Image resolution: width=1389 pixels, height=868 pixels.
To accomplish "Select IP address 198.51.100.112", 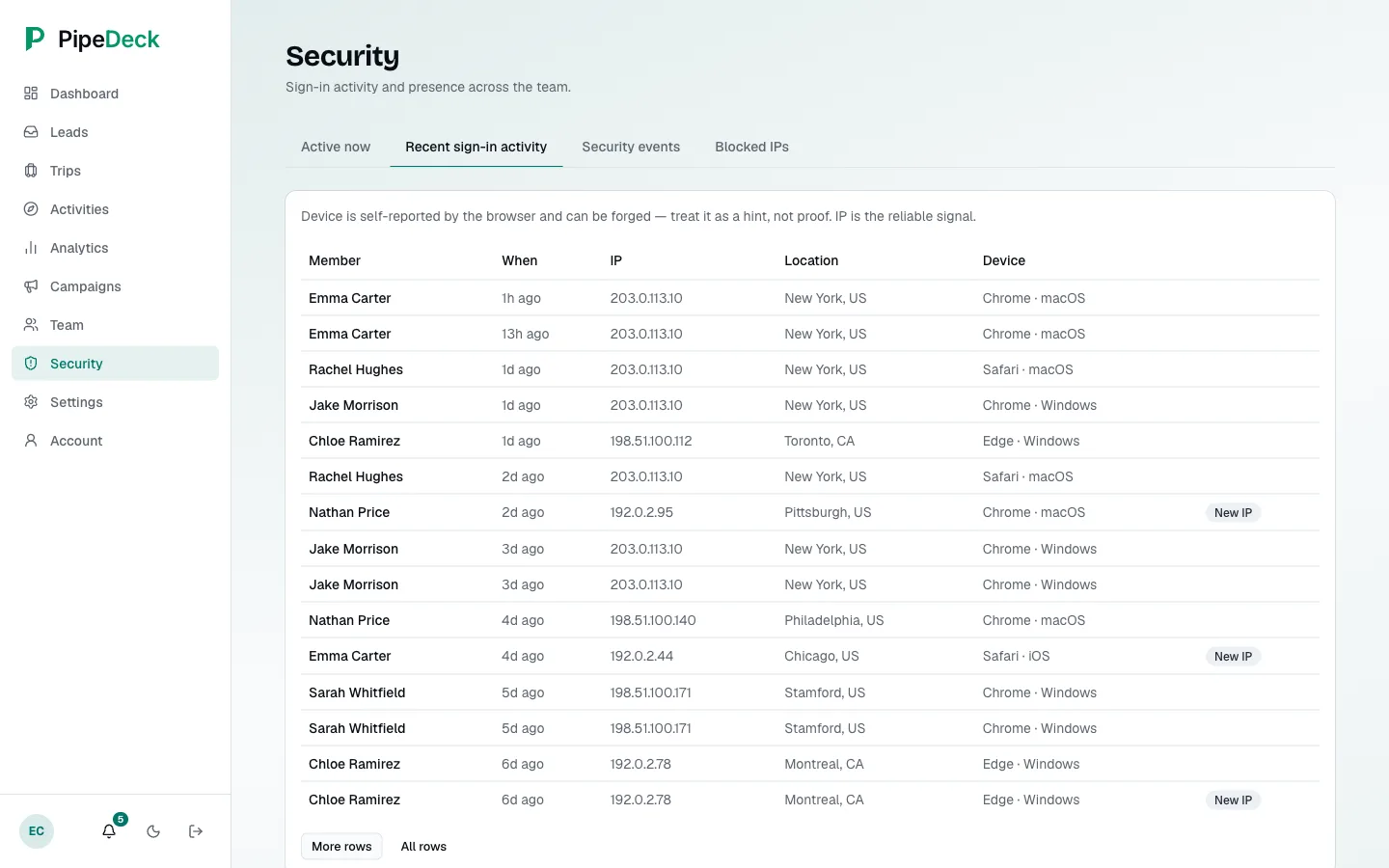I will (651, 441).
